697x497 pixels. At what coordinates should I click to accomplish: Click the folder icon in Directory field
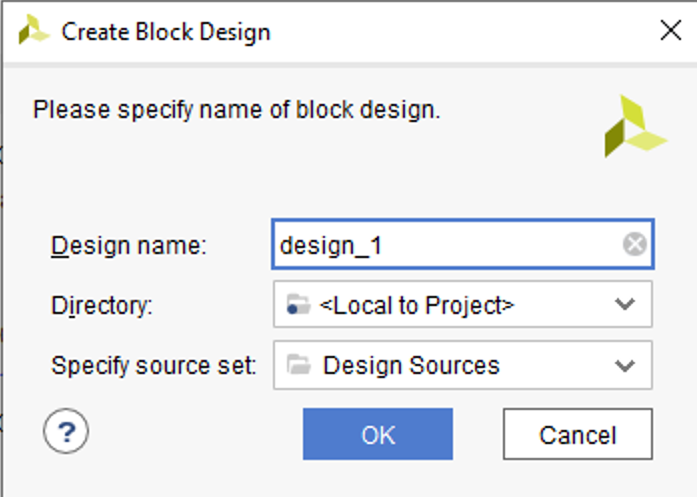(x=297, y=305)
